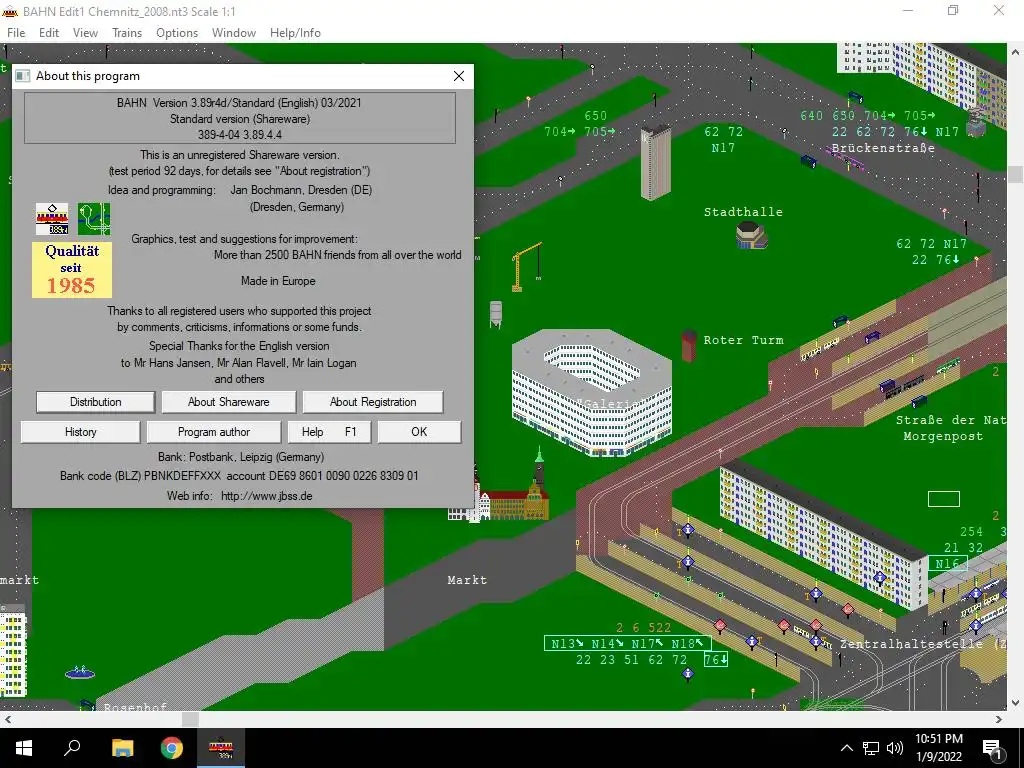Screen dimensions: 1024x768
Task: Click the Program author button
Action: point(214,432)
